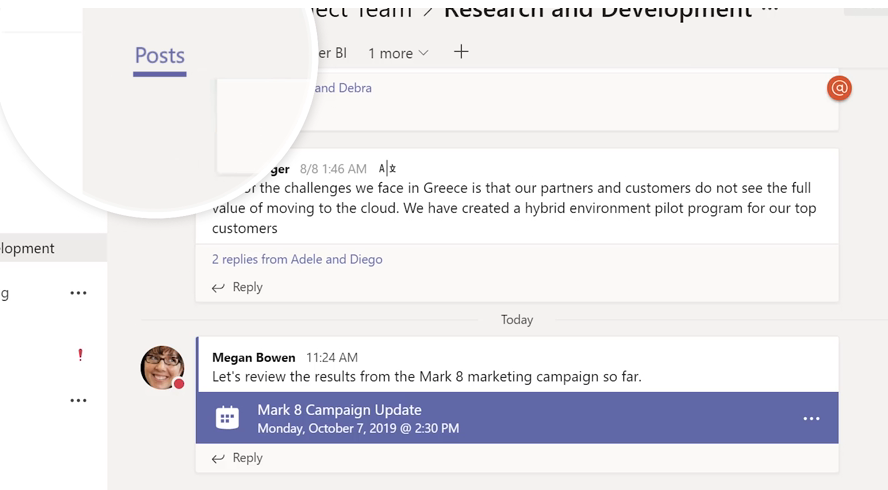The image size is (888, 490).
Task: Click the calendar icon on Mark 8 Campaign Update
Action: pos(227,418)
